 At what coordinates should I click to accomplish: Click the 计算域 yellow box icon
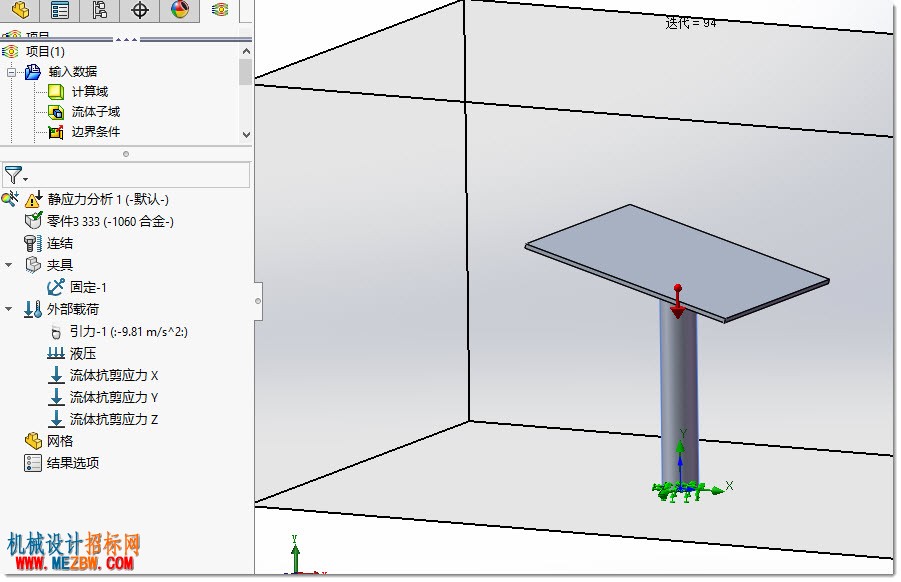(56, 92)
